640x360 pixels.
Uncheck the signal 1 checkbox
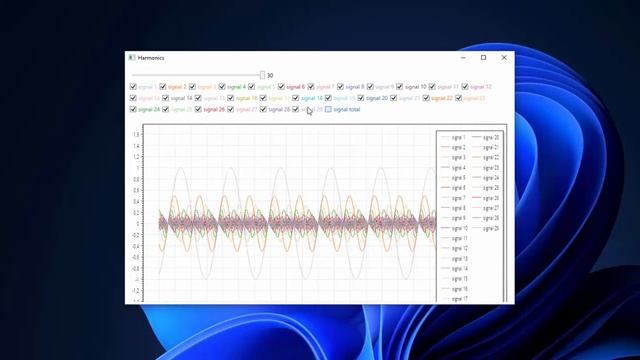[133, 87]
